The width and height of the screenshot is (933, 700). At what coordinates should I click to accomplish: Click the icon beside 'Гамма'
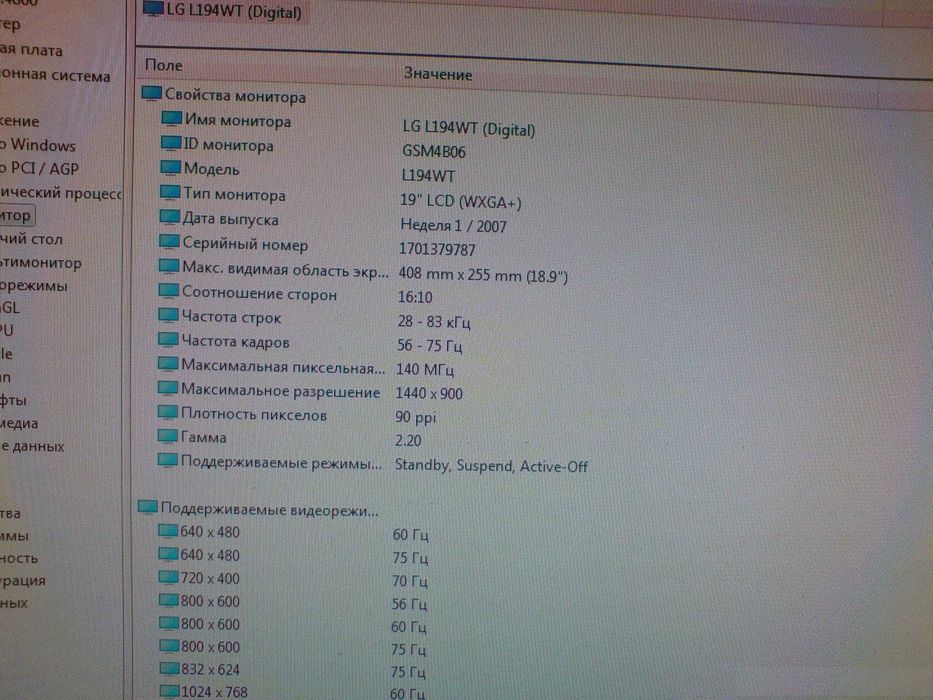tap(168, 436)
